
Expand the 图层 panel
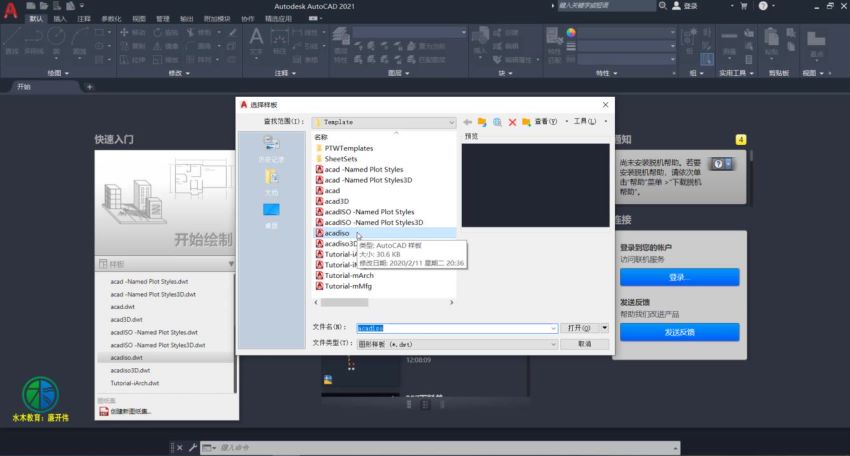398,73
